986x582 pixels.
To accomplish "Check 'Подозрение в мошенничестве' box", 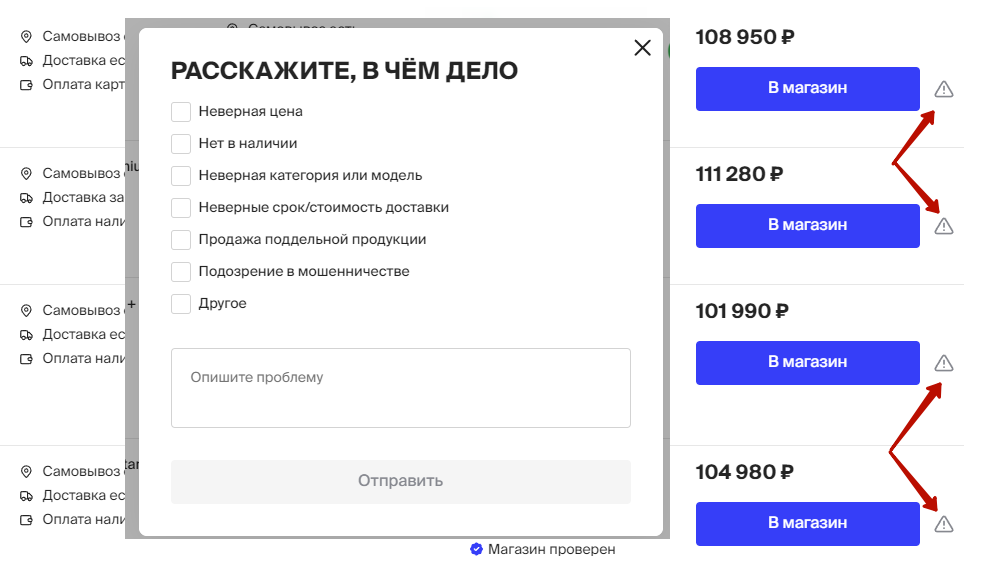I will point(181,272).
